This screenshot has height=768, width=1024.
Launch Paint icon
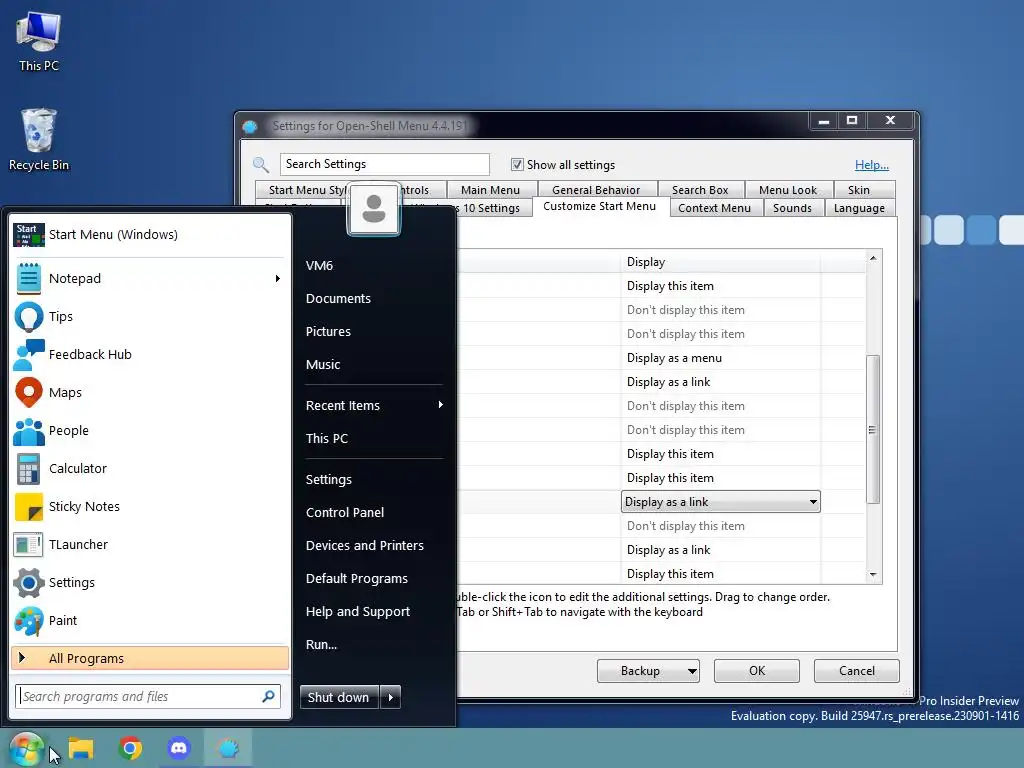[x=29, y=621]
